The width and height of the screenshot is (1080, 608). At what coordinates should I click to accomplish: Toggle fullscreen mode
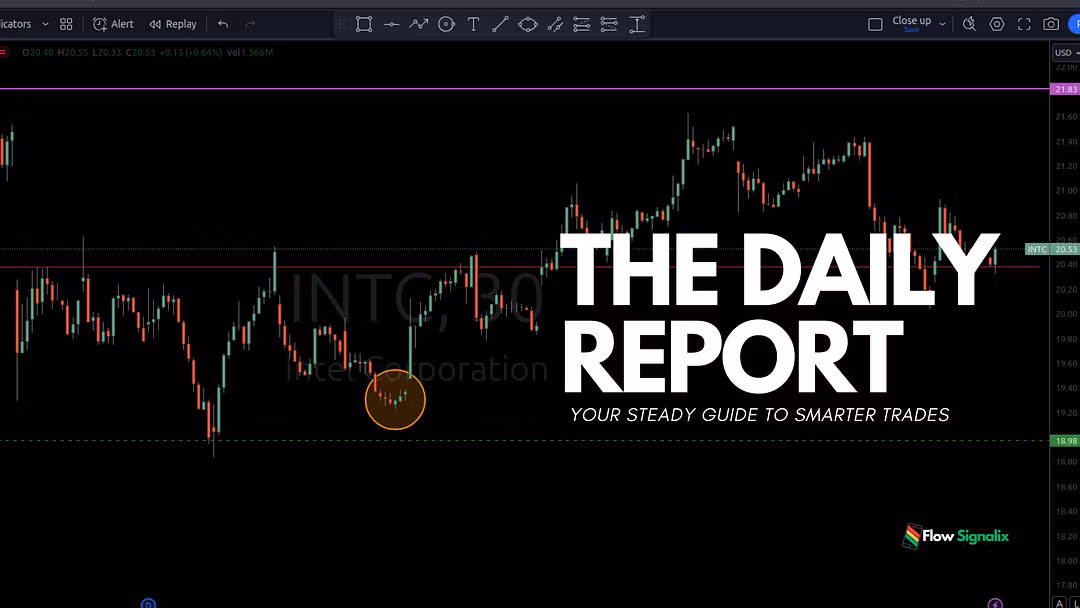tap(1024, 24)
